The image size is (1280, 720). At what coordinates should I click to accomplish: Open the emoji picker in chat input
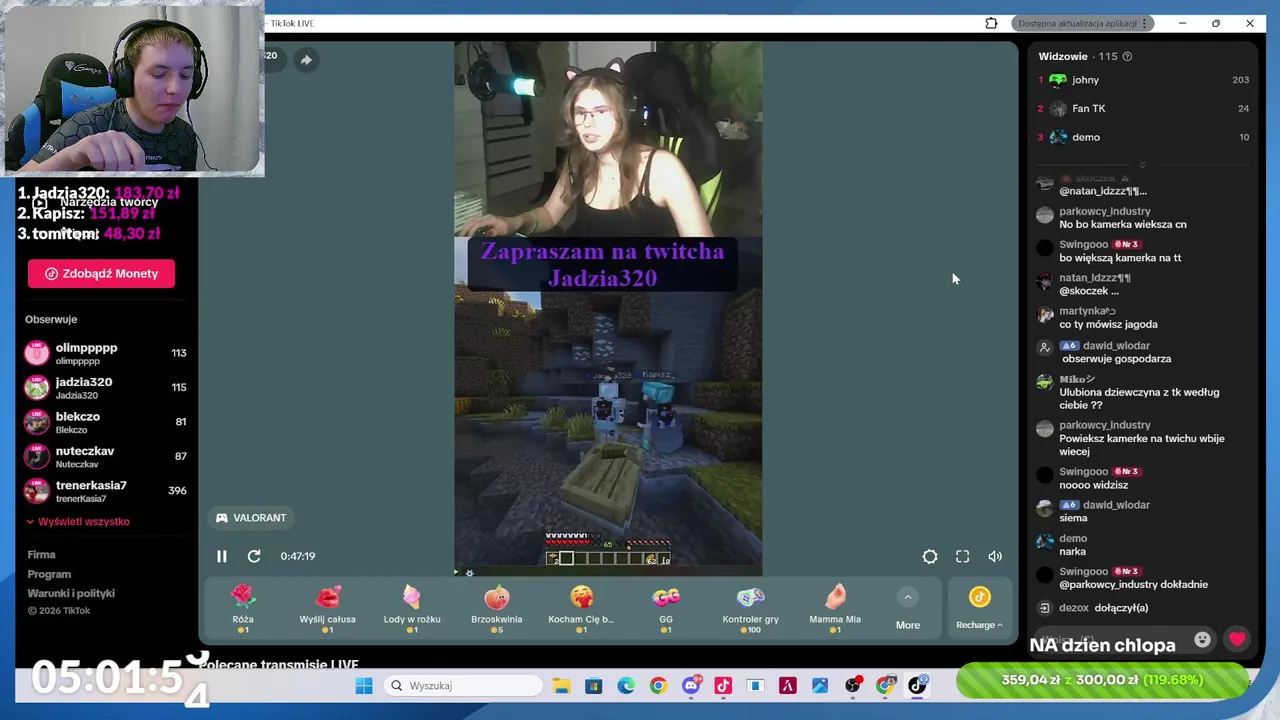(x=1203, y=639)
